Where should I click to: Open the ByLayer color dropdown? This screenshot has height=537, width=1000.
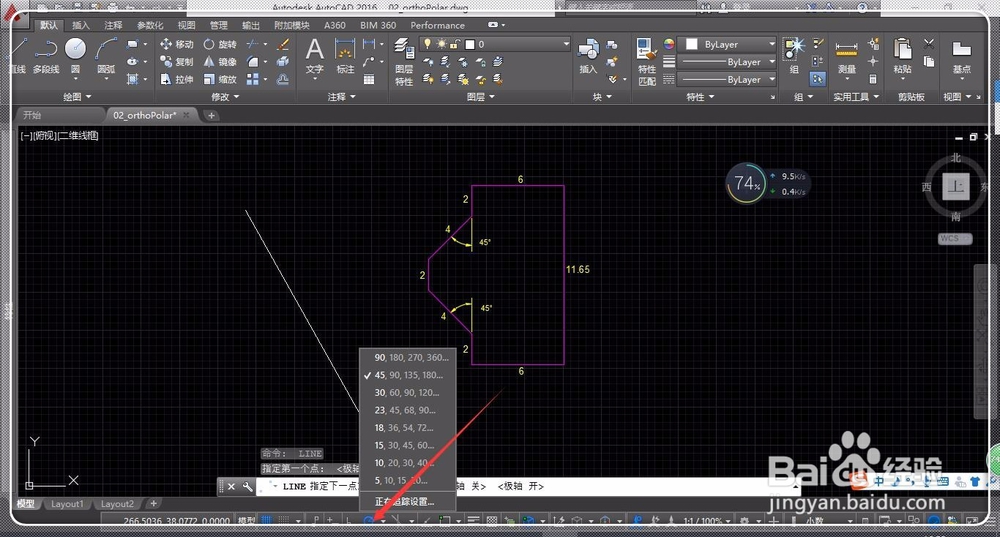tap(727, 44)
